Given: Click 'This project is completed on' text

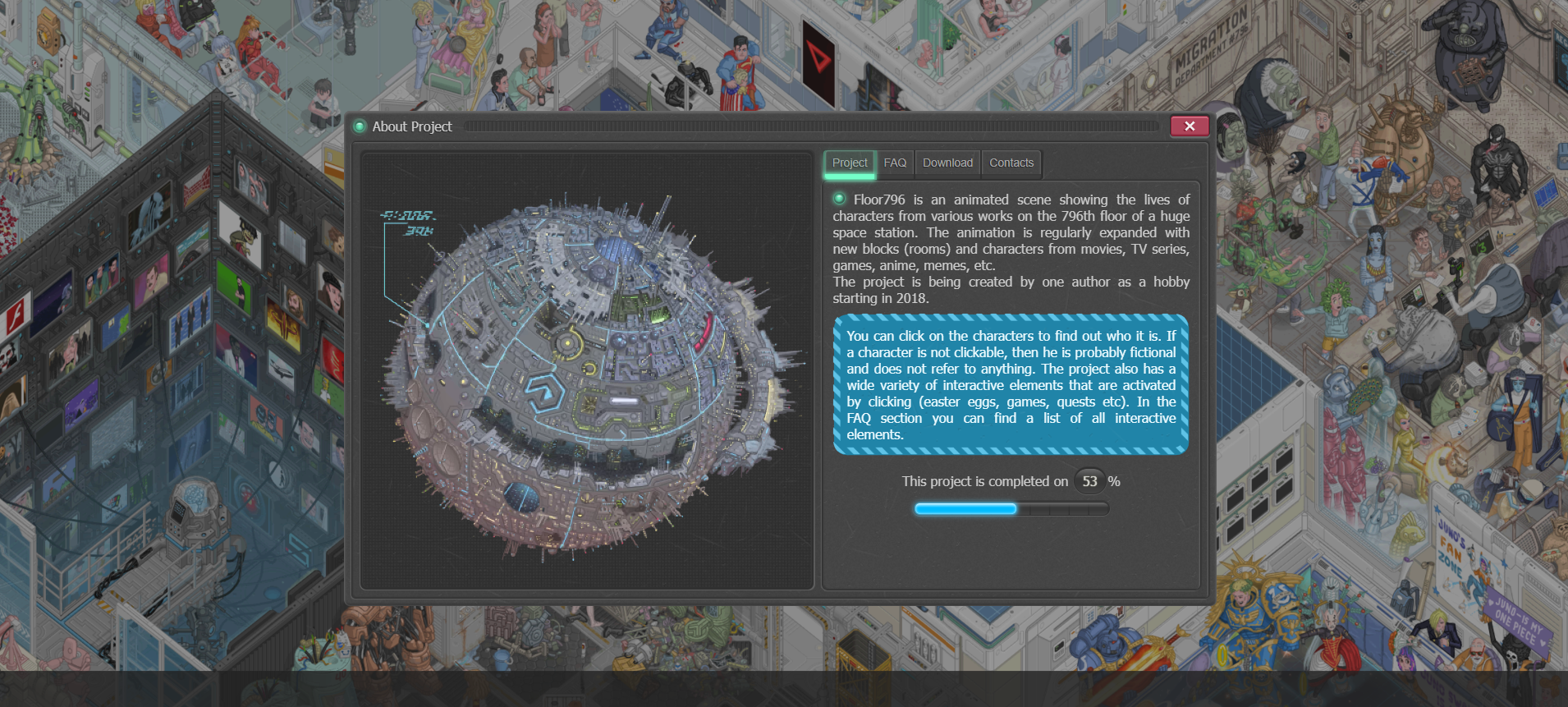Looking at the screenshot, I should coord(985,481).
